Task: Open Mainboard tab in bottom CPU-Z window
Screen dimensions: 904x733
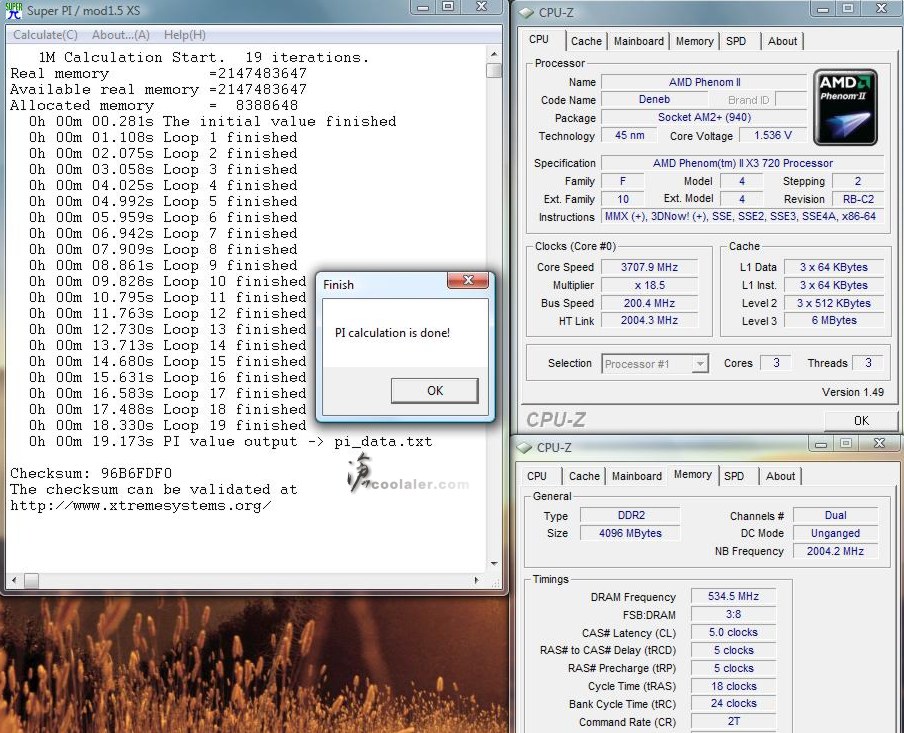Action: (x=636, y=476)
